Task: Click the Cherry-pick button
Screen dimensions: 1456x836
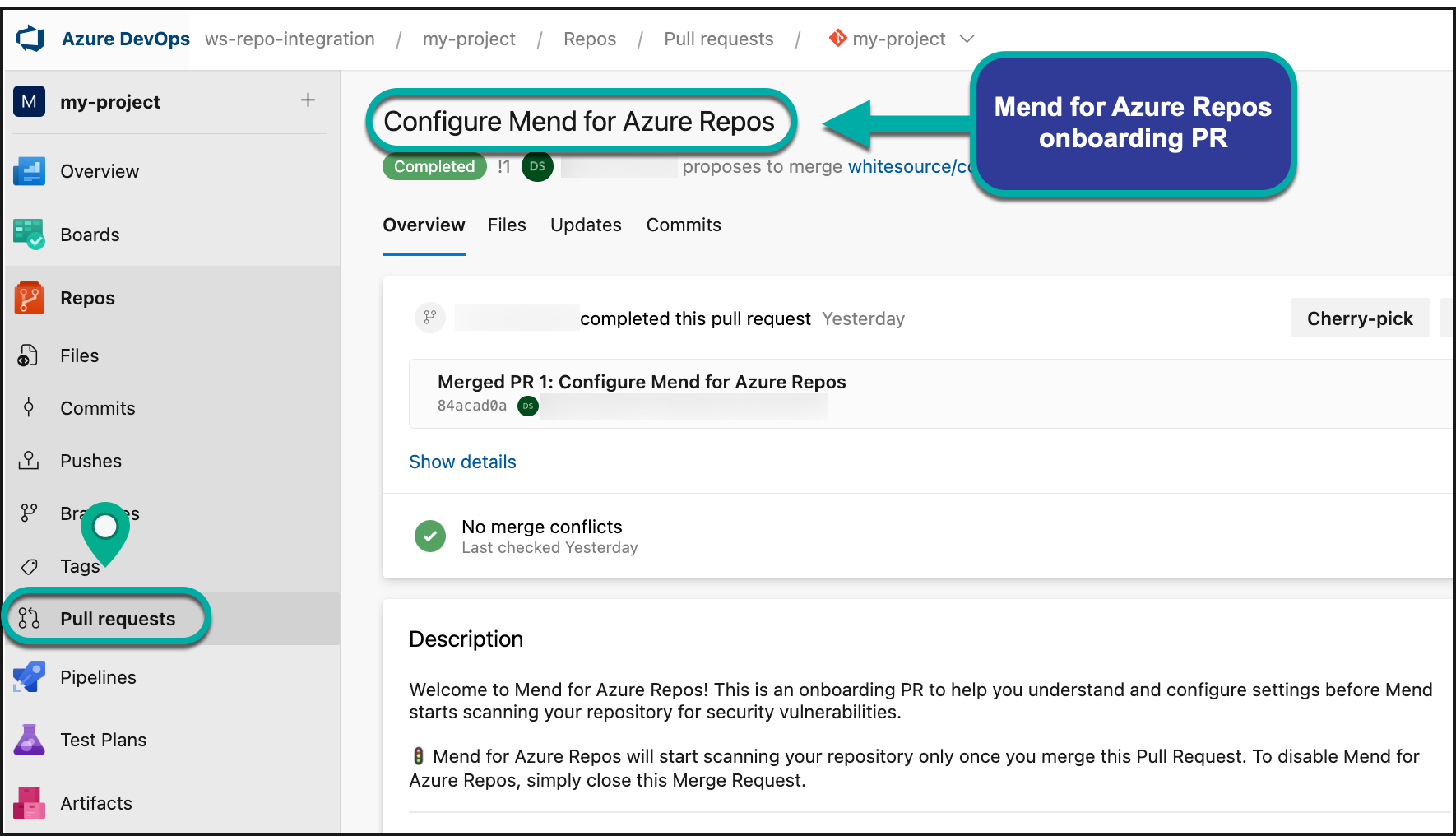Action: [1360, 318]
